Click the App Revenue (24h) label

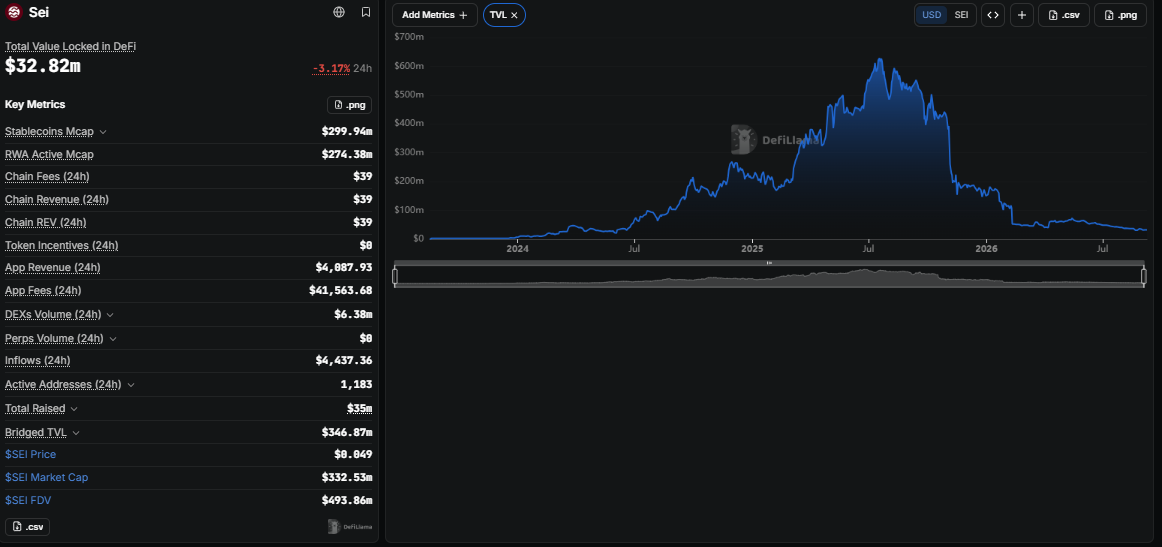tap(53, 268)
